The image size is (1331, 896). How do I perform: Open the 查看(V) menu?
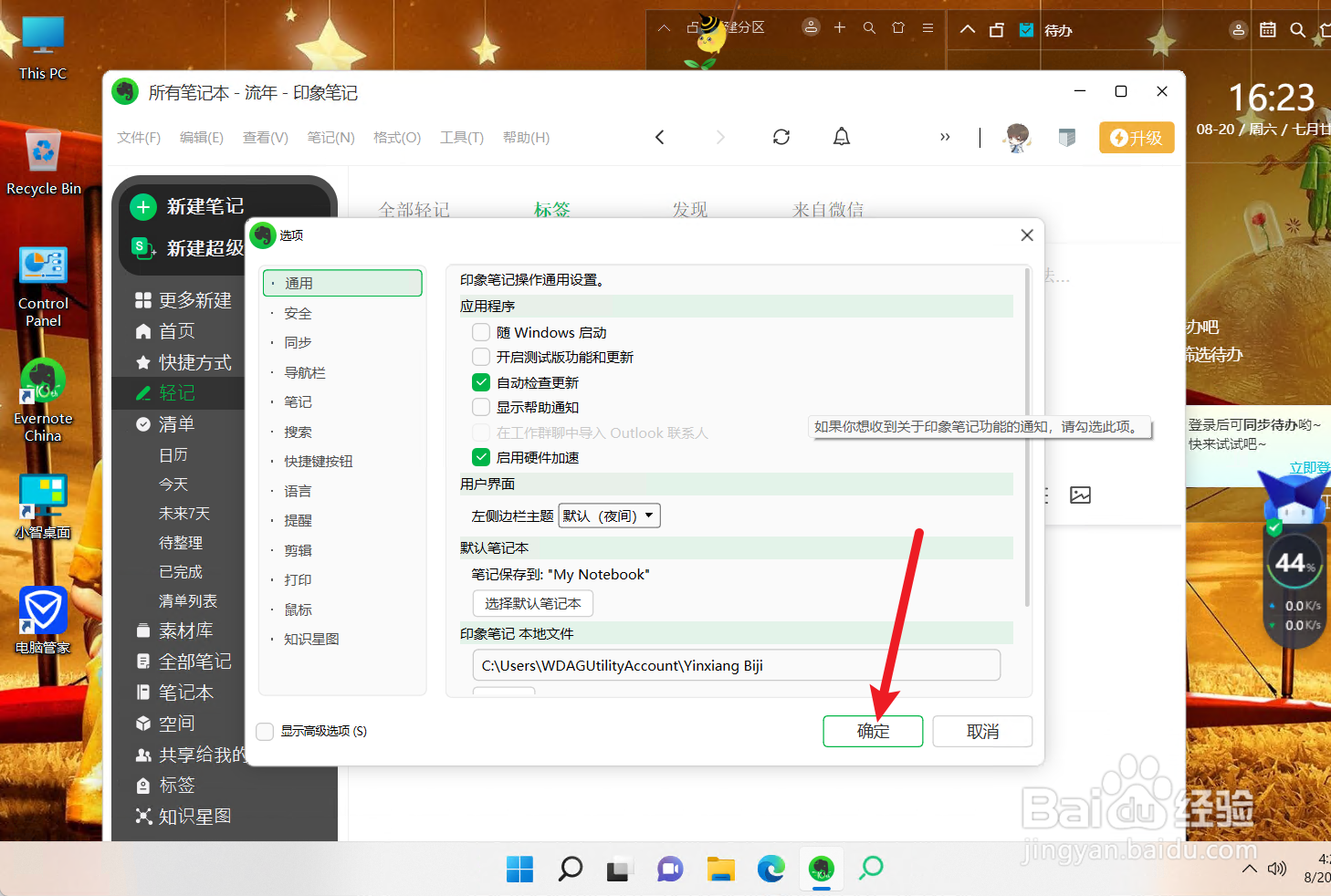coord(266,138)
